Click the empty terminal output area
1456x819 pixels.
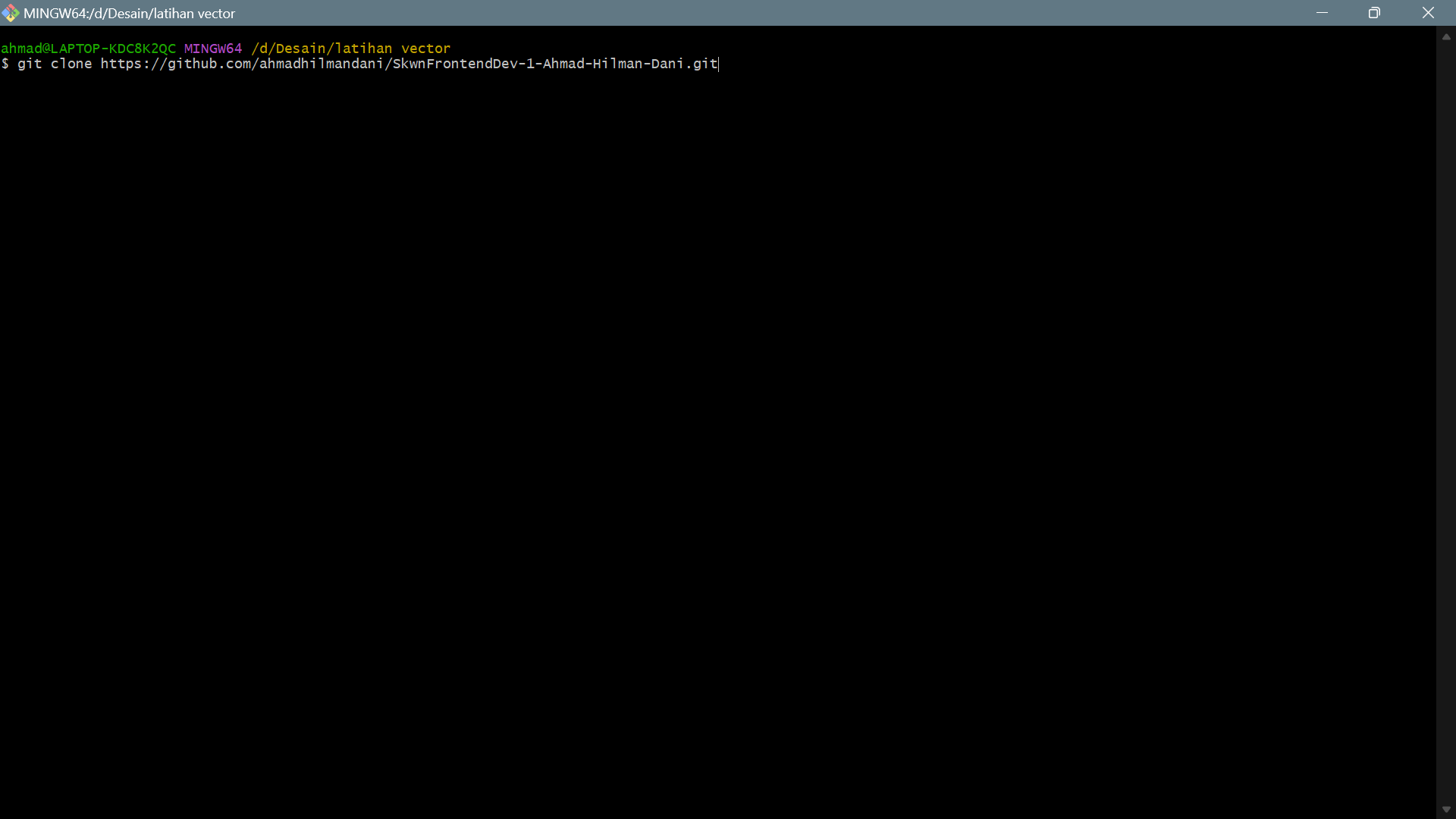[x=682, y=379]
